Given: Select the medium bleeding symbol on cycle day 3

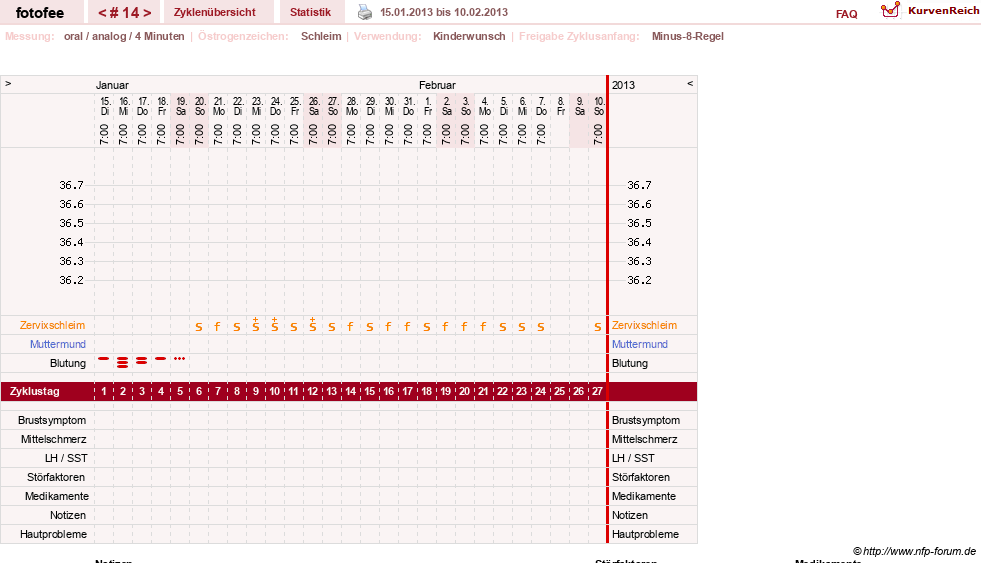Looking at the screenshot, I should point(141,360).
